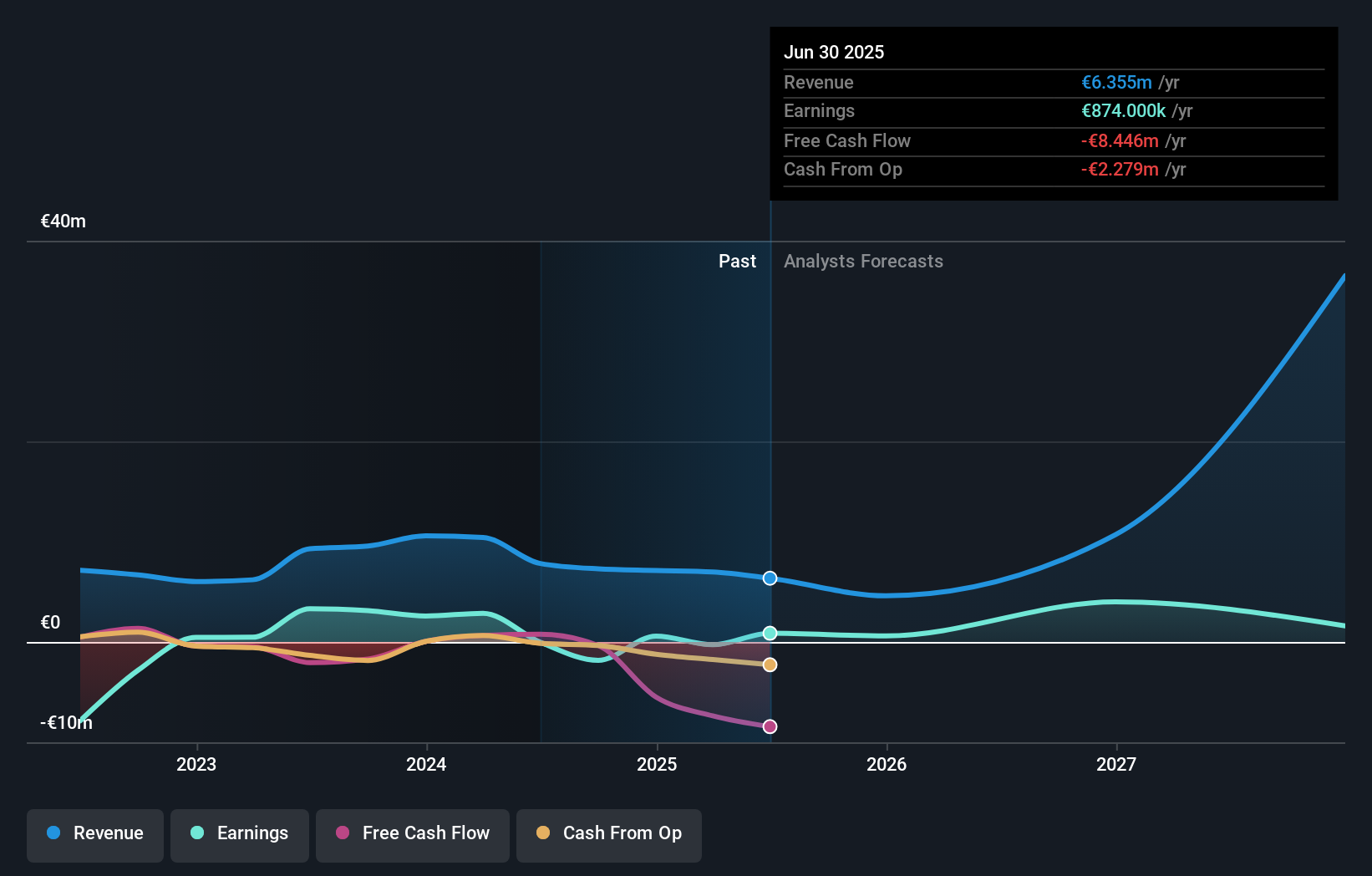
Task: Toggle the Cash From Op legend button
Action: pyautogui.click(x=609, y=835)
